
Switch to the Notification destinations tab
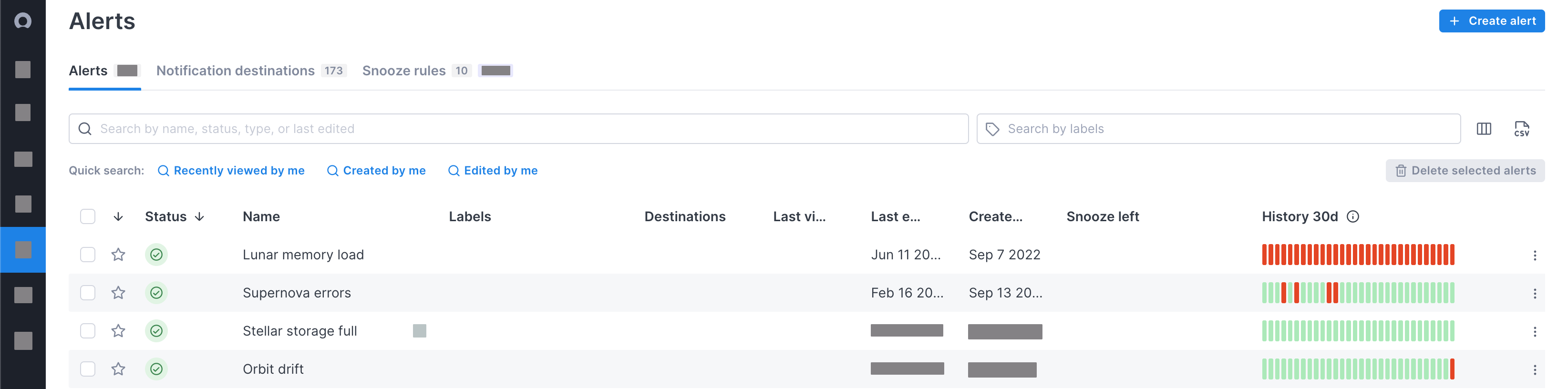coord(235,71)
